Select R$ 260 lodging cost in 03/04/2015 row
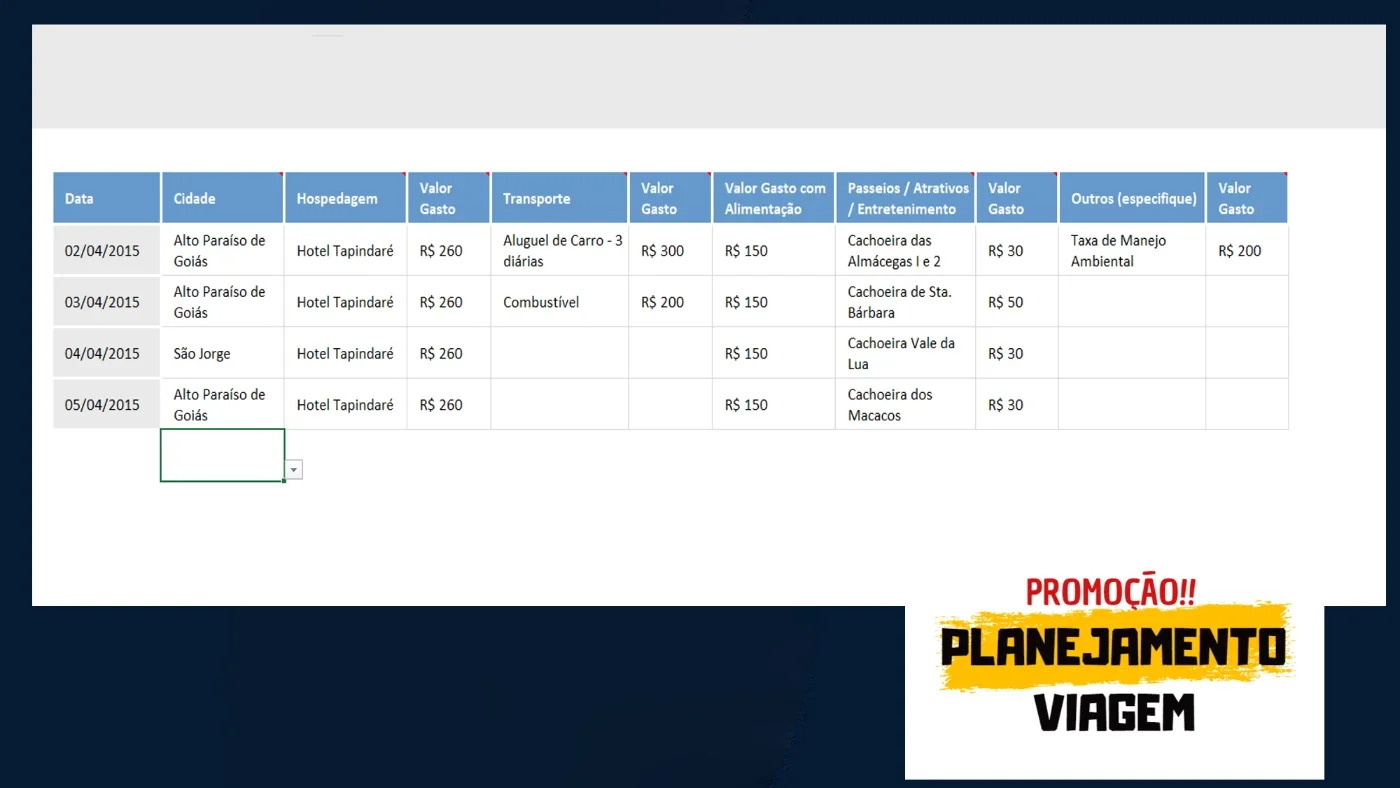 pyautogui.click(x=449, y=302)
